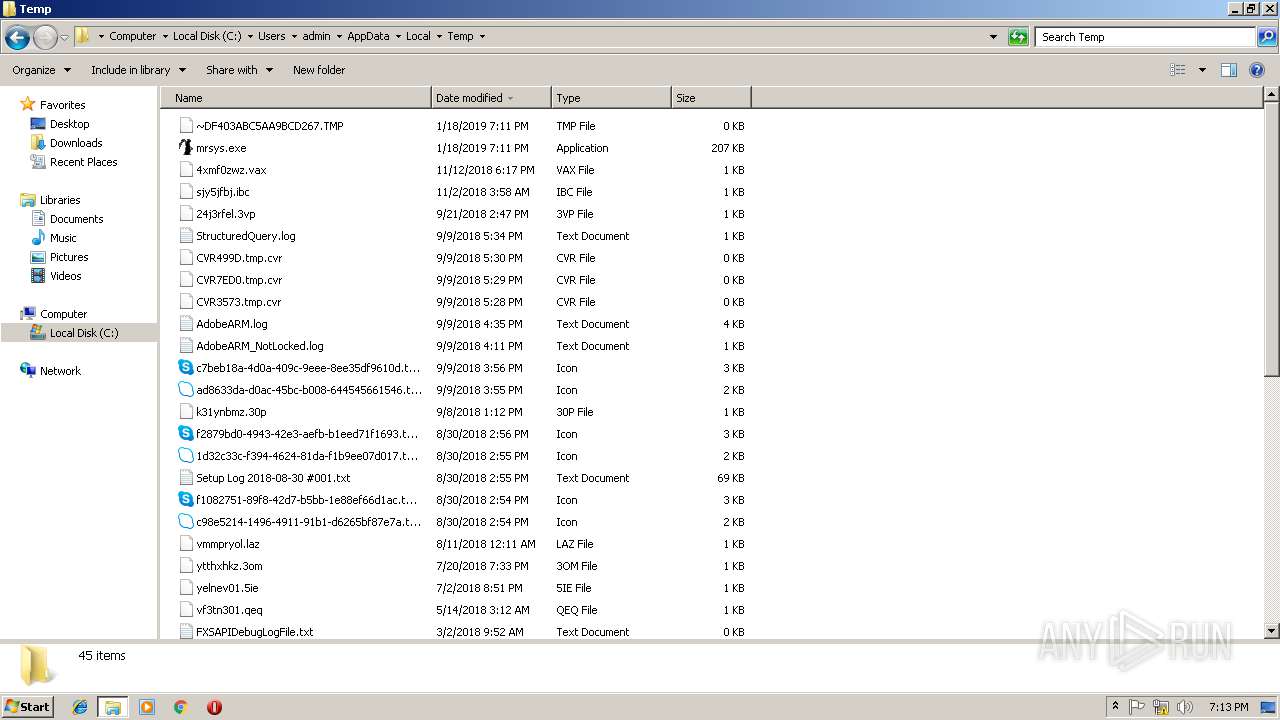The width and height of the screenshot is (1280, 720).
Task: Select file FXSAPIDebugLogFile.txt
Action: click(x=254, y=632)
